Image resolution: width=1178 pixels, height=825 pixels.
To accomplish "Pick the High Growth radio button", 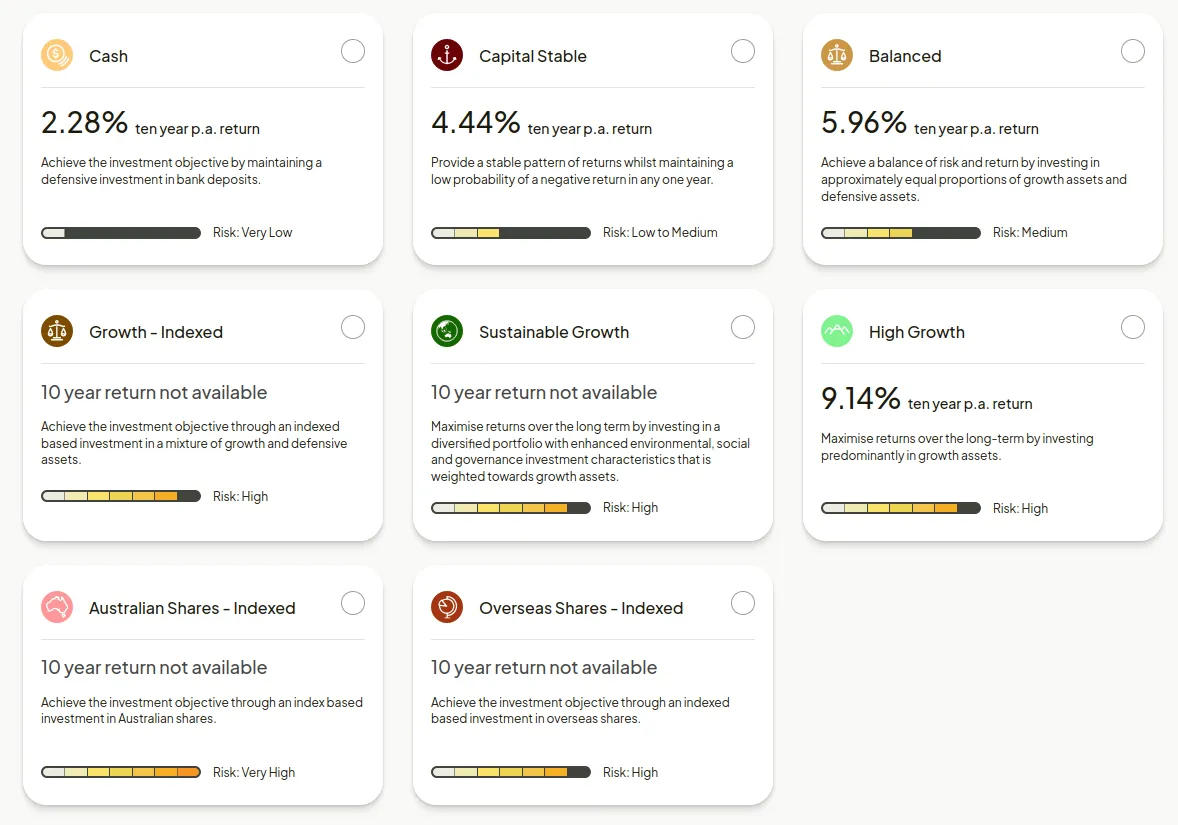I will [1133, 327].
